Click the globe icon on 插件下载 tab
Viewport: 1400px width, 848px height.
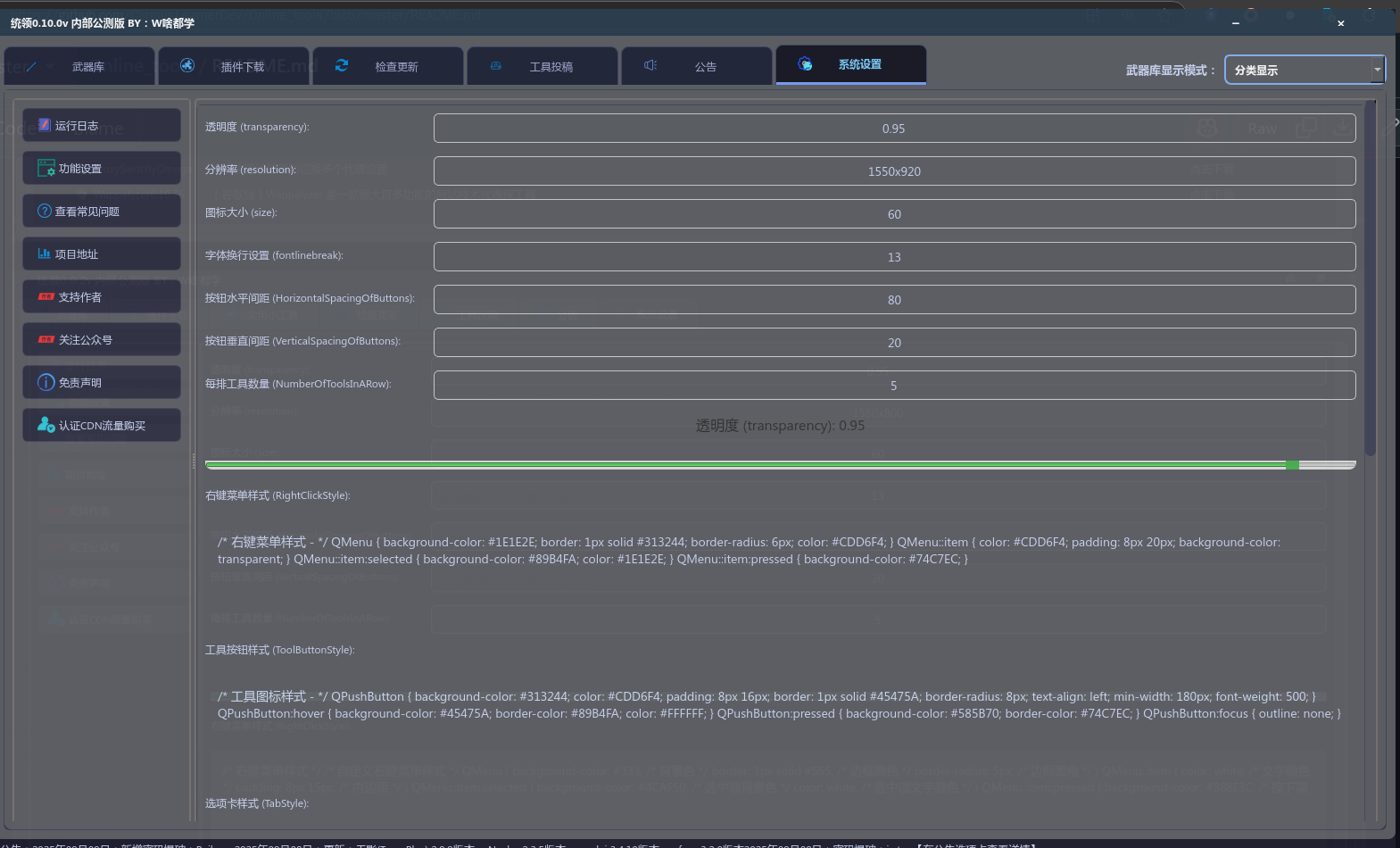(187, 65)
